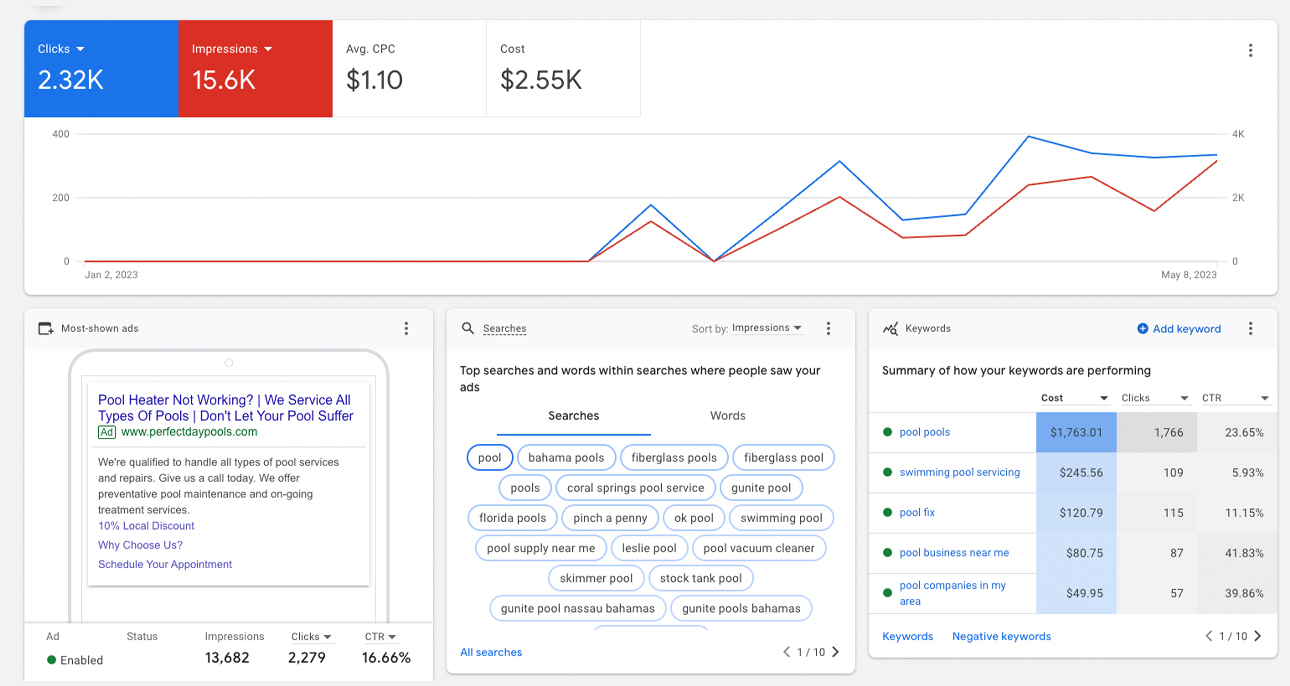The image size is (1290, 686).
Task: Open the performance chart three-dot menu
Action: [1250, 51]
